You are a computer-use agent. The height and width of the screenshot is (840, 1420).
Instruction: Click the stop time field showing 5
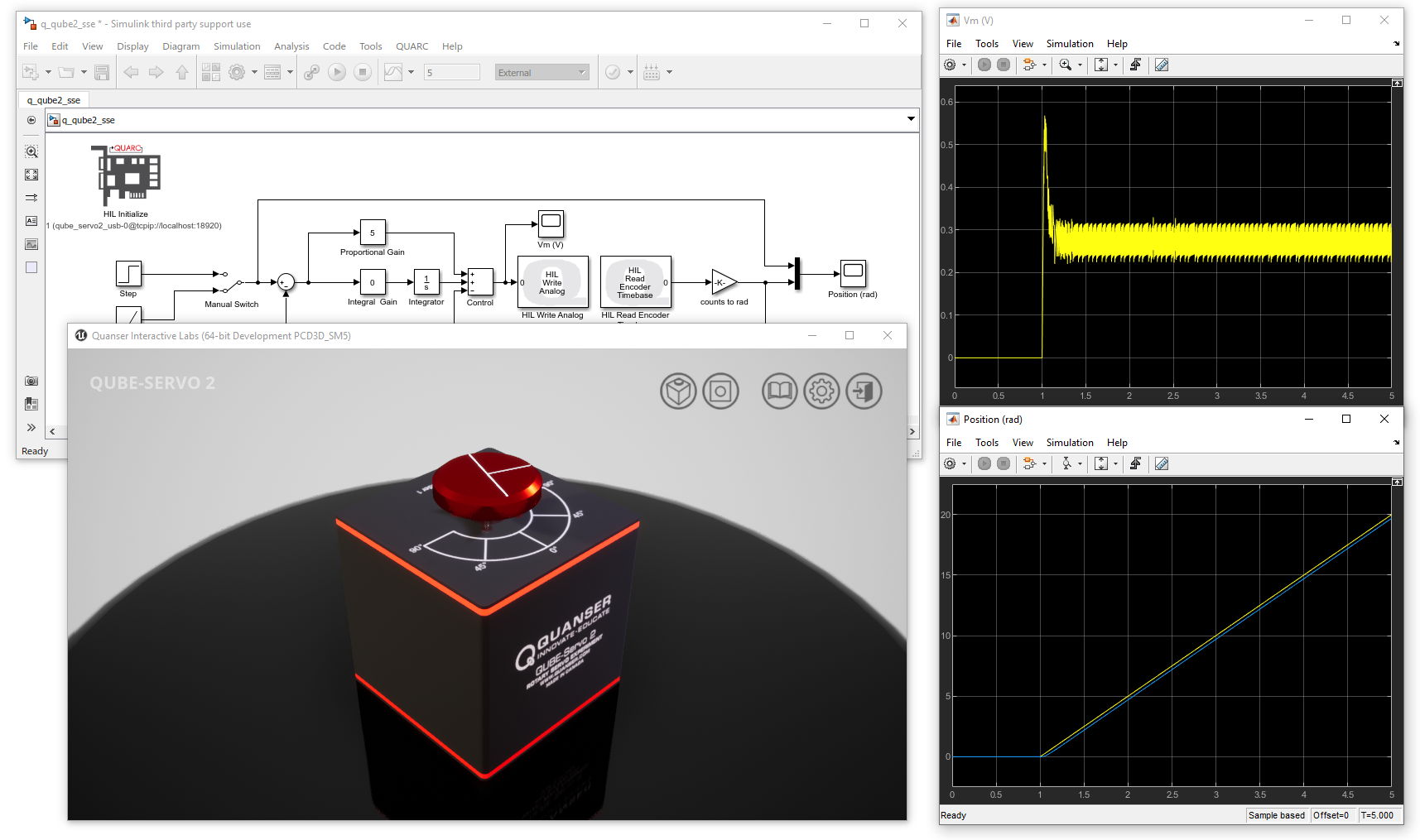[451, 72]
